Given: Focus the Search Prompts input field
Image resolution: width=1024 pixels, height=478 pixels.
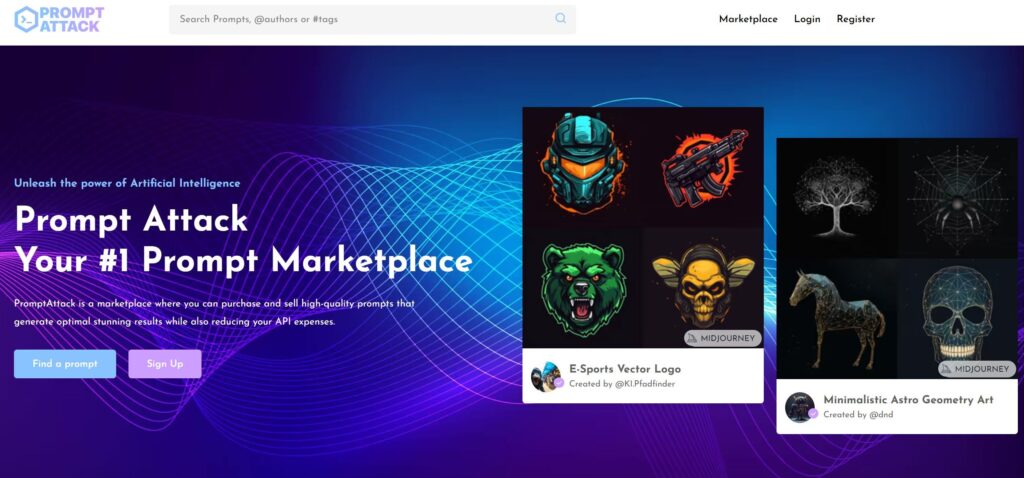Looking at the screenshot, I should click(360, 19).
